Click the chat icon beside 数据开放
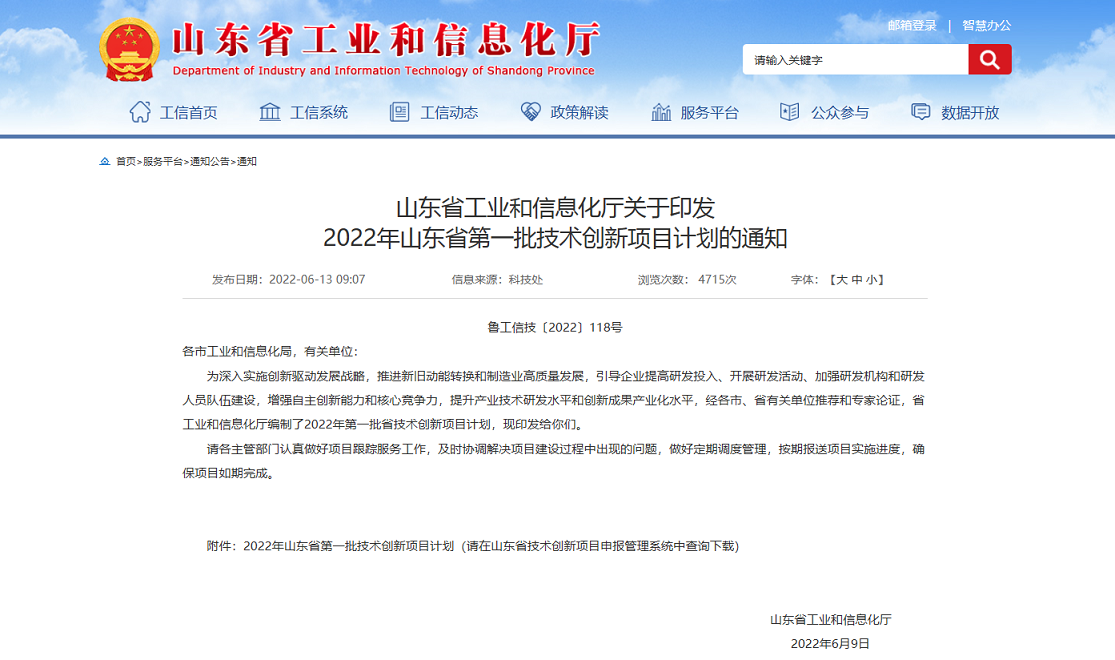This screenshot has width=1115, height=660. pos(921,112)
